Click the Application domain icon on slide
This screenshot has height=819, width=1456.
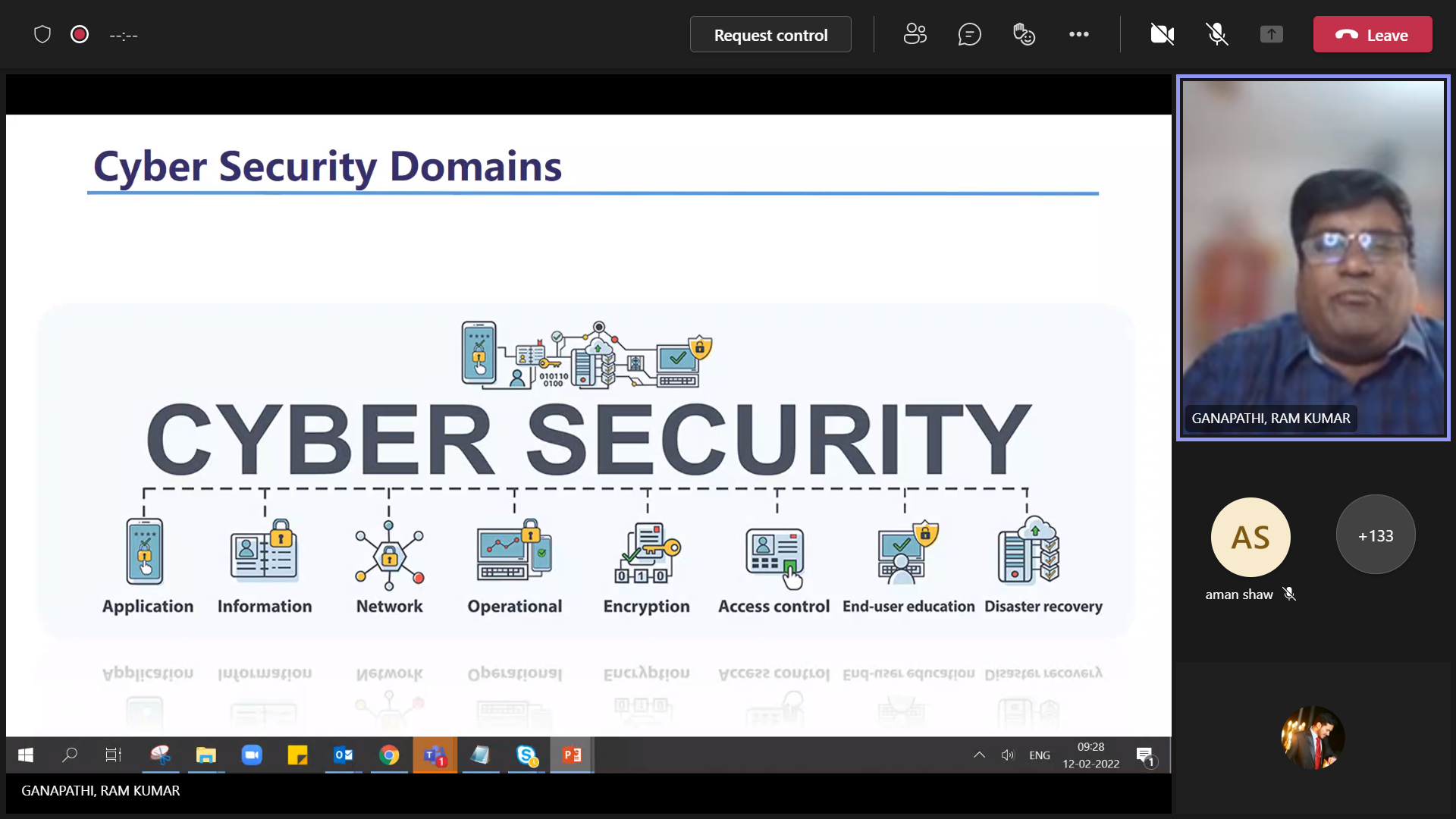click(x=145, y=551)
